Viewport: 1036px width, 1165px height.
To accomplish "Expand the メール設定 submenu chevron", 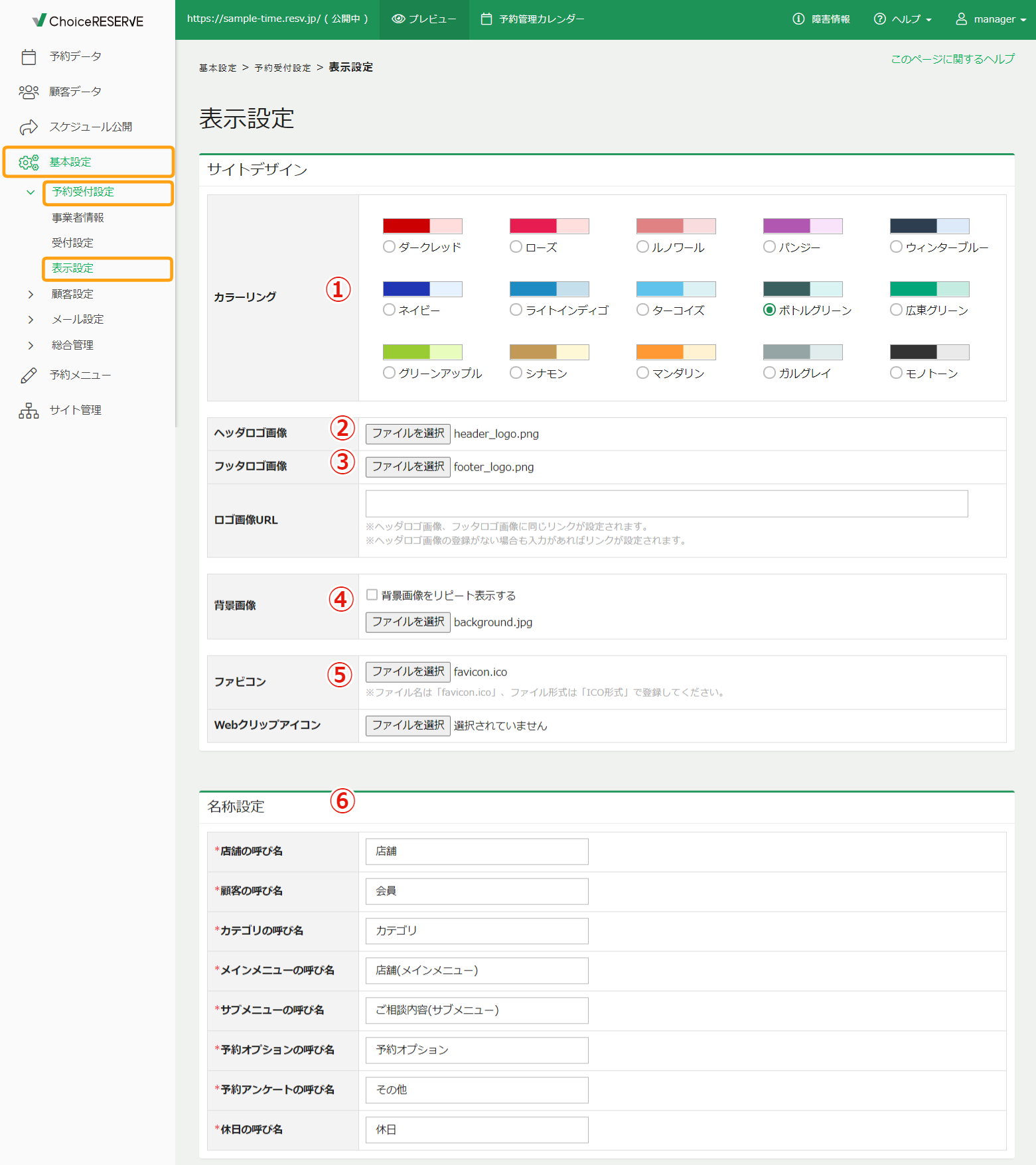I will 31,320.
